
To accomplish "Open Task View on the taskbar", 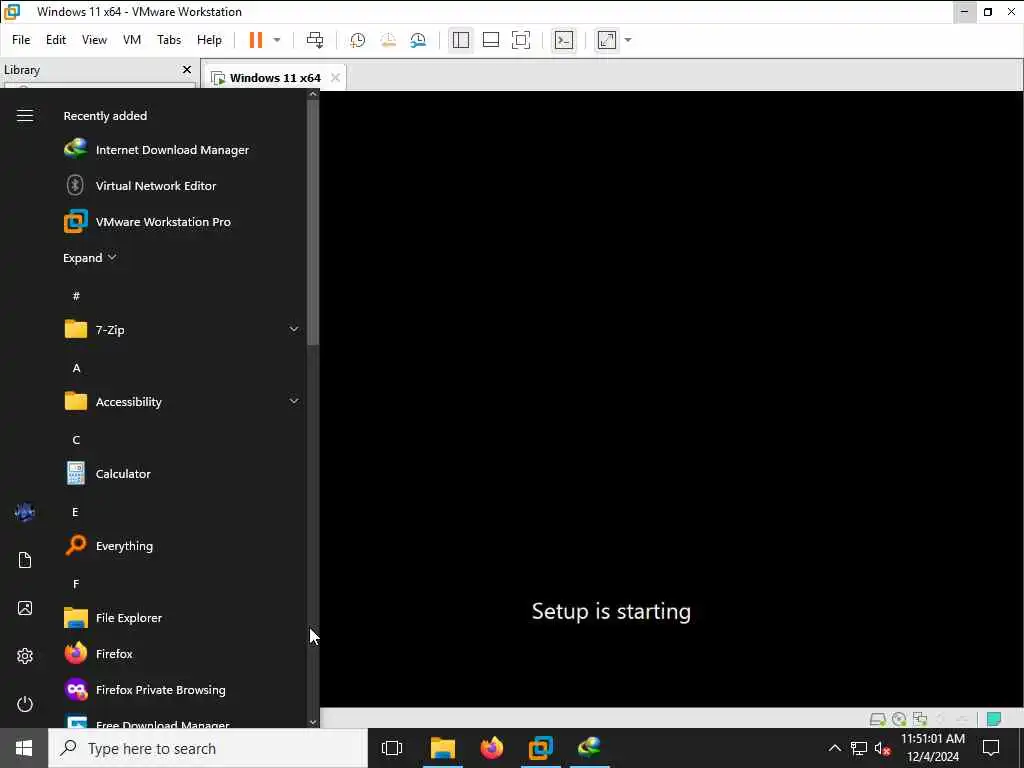I will 392,748.
